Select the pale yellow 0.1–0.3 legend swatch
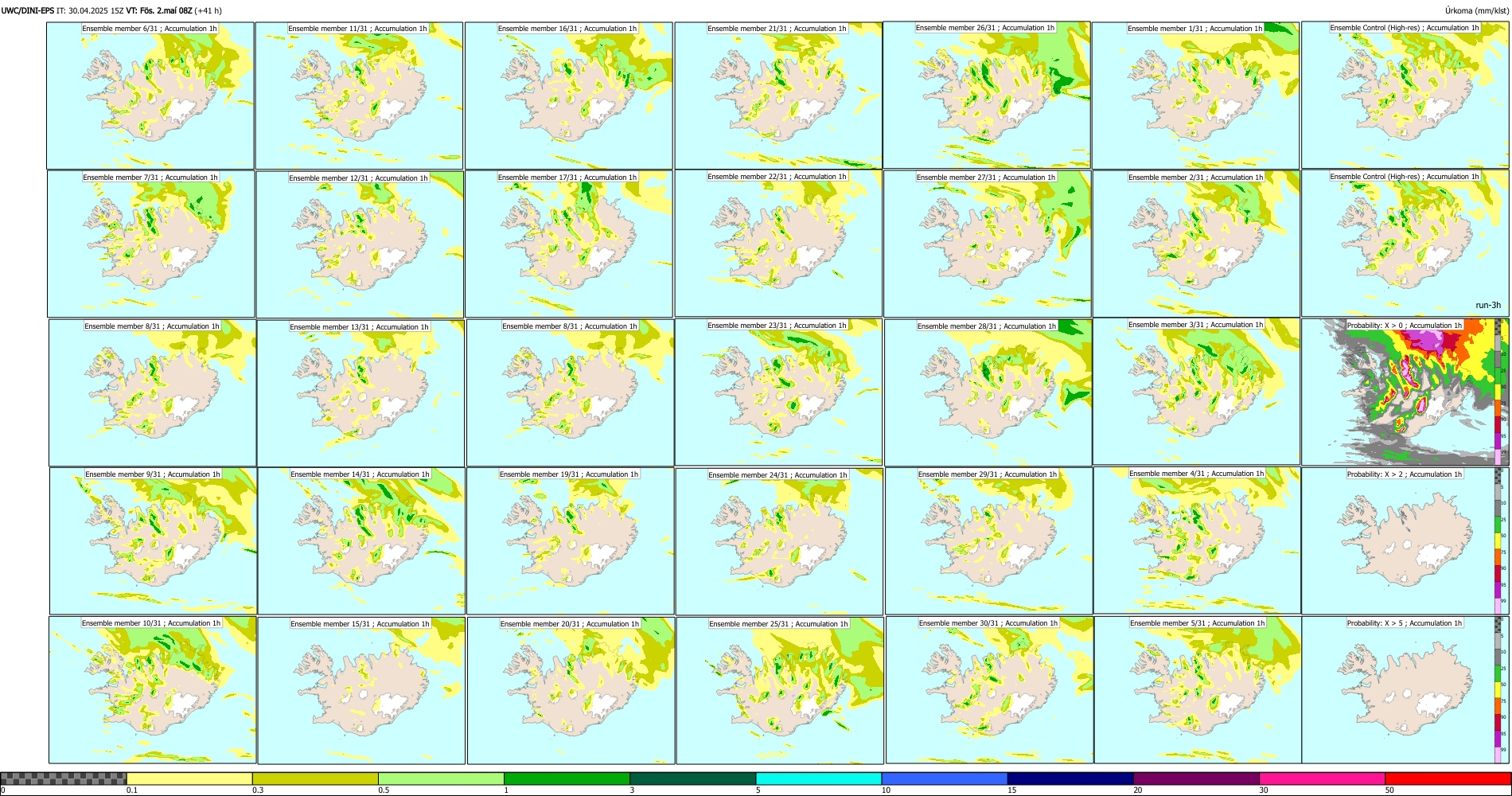The height and width of the screenshot is (796, 1512). coord(189,778)
